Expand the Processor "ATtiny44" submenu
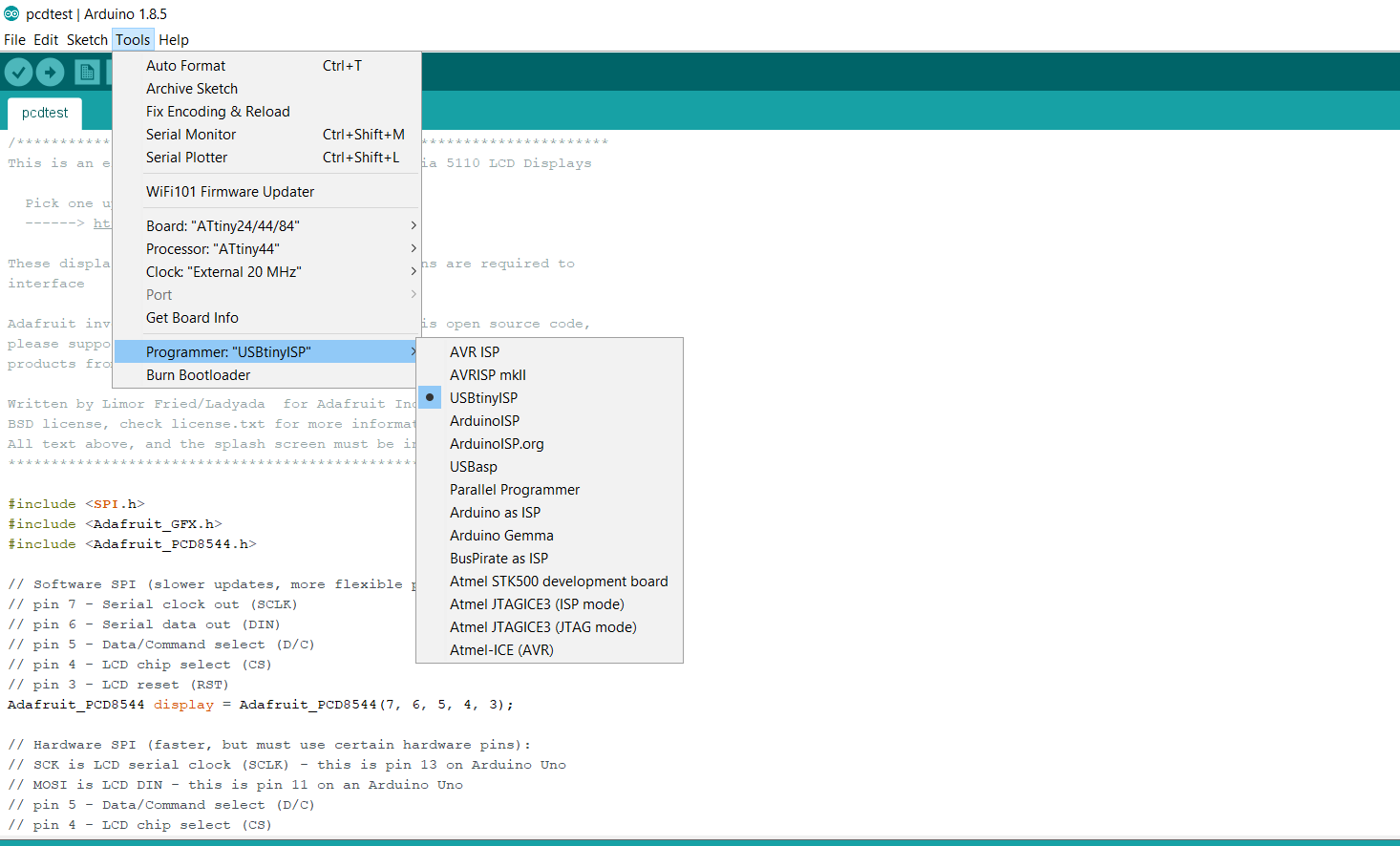This screenshot has height=846, width=1400. [266, 249]
